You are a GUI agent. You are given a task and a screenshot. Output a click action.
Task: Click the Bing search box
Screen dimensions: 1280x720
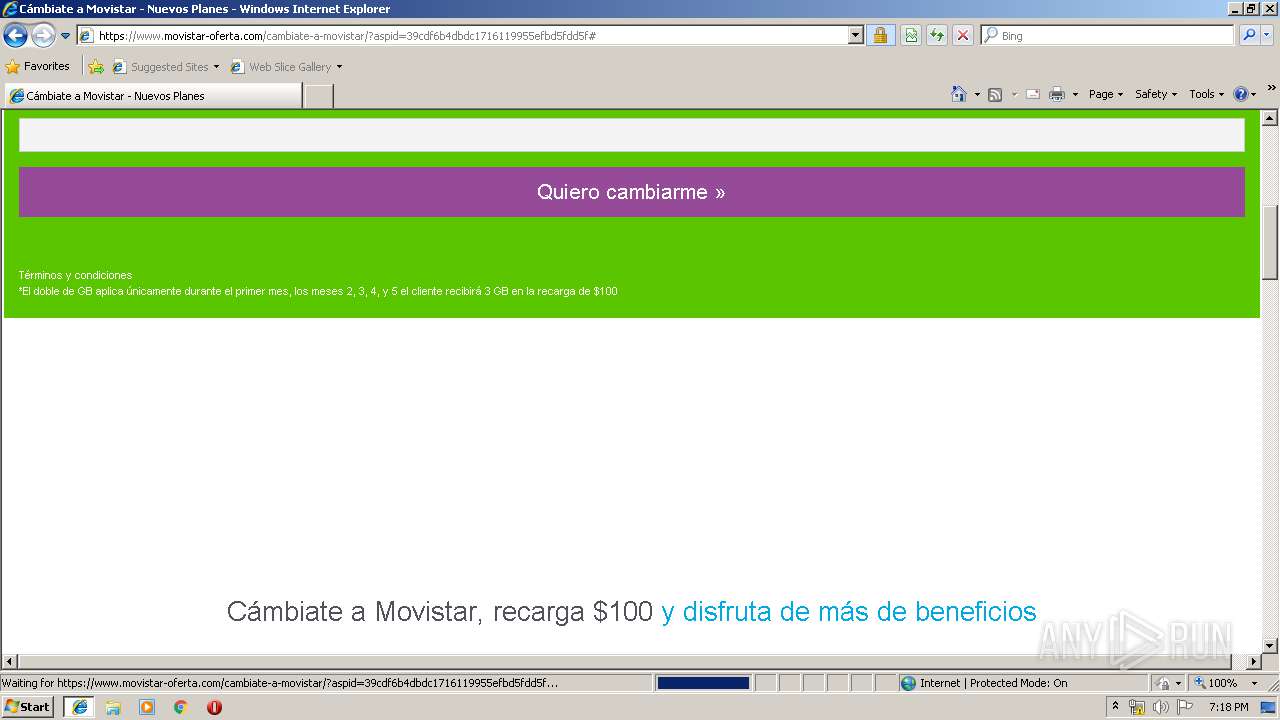[1108, 35]
